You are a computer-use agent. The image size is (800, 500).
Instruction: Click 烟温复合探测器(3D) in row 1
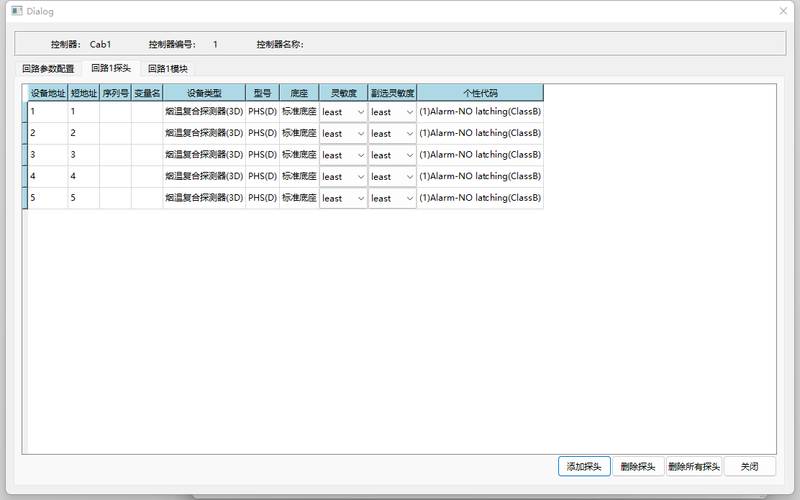[x=204, y=112]
